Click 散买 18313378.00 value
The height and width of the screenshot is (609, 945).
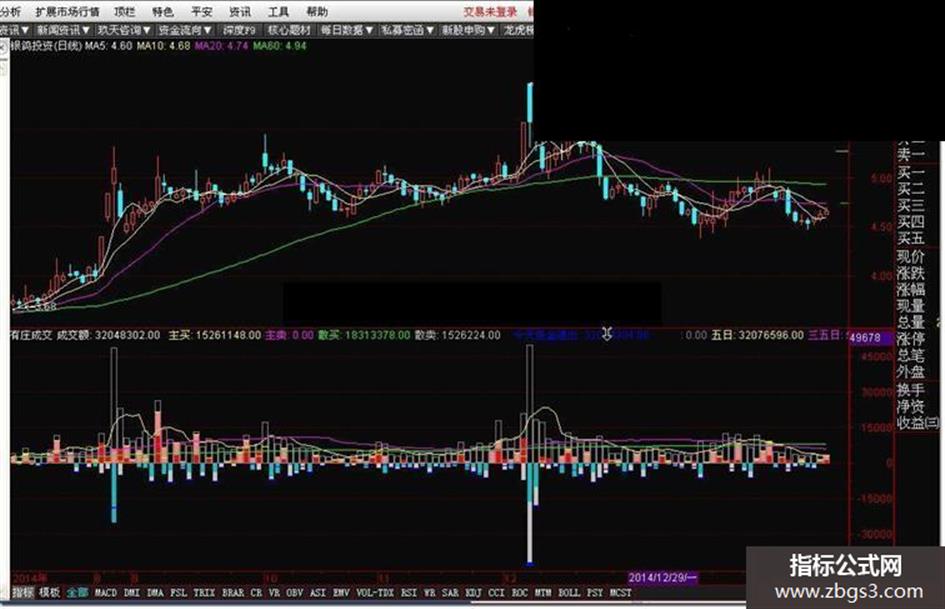364,335
